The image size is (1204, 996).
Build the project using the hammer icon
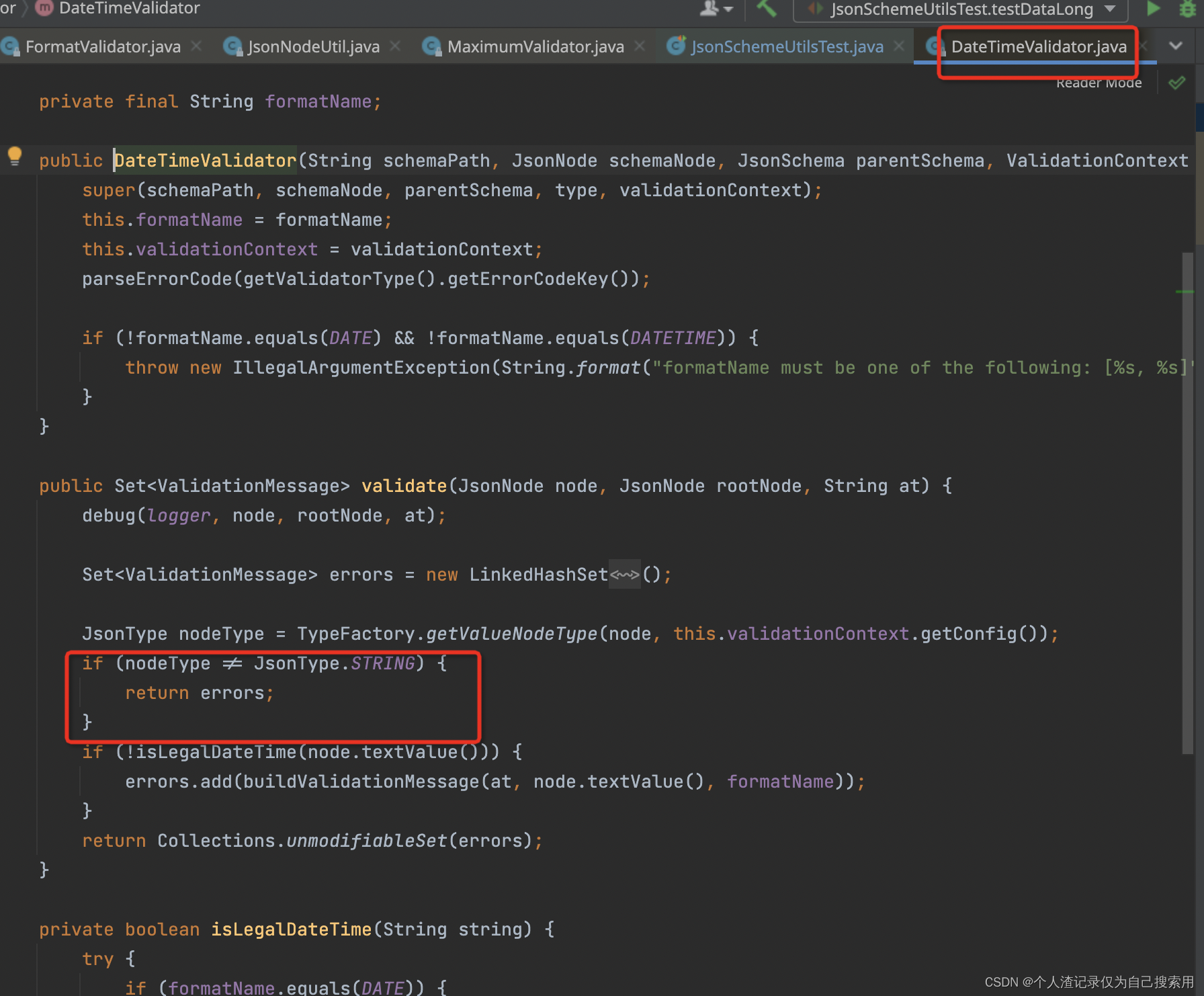[766, 9]
